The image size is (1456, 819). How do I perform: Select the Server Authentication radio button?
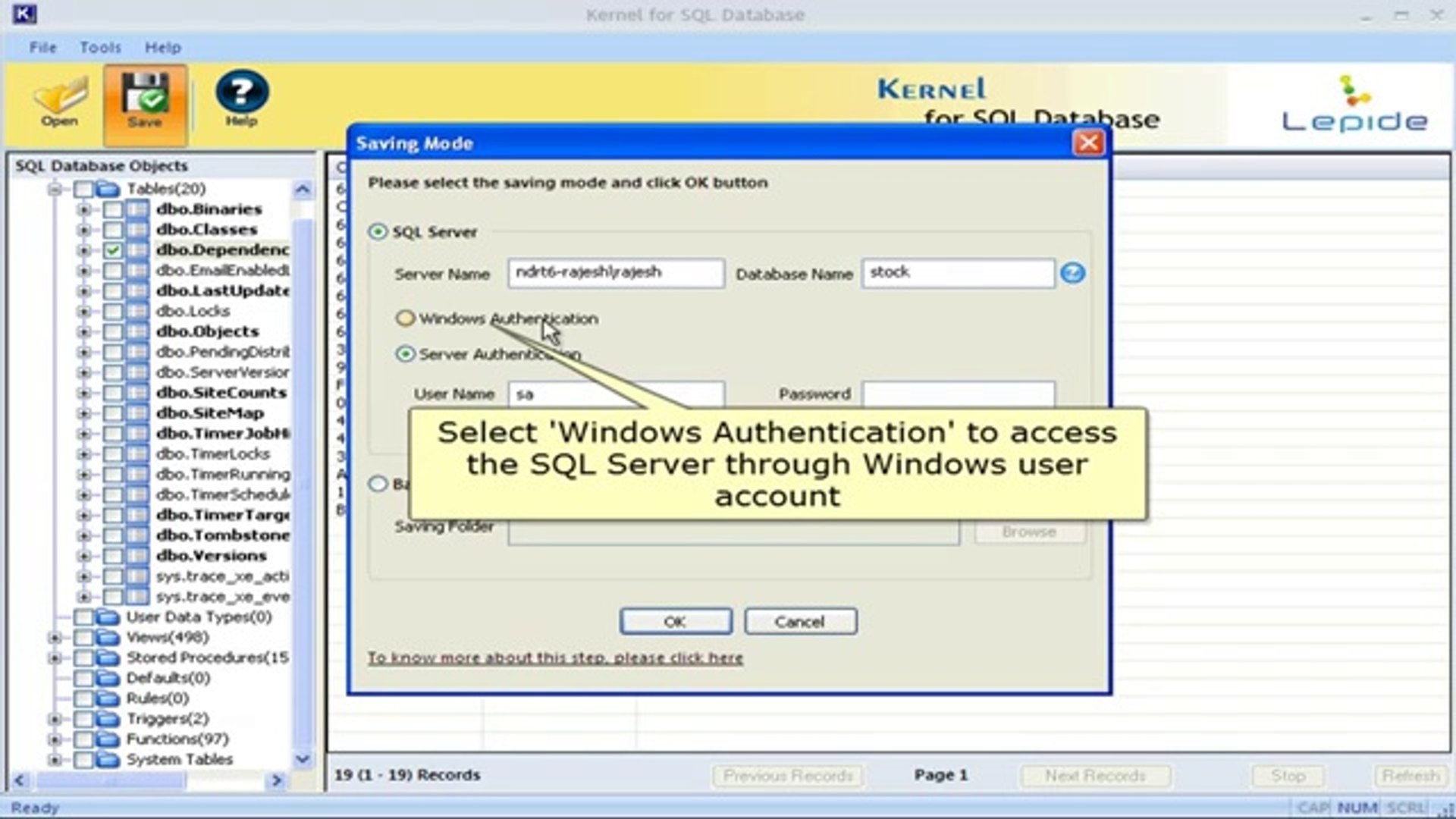(x=406, y=354)
